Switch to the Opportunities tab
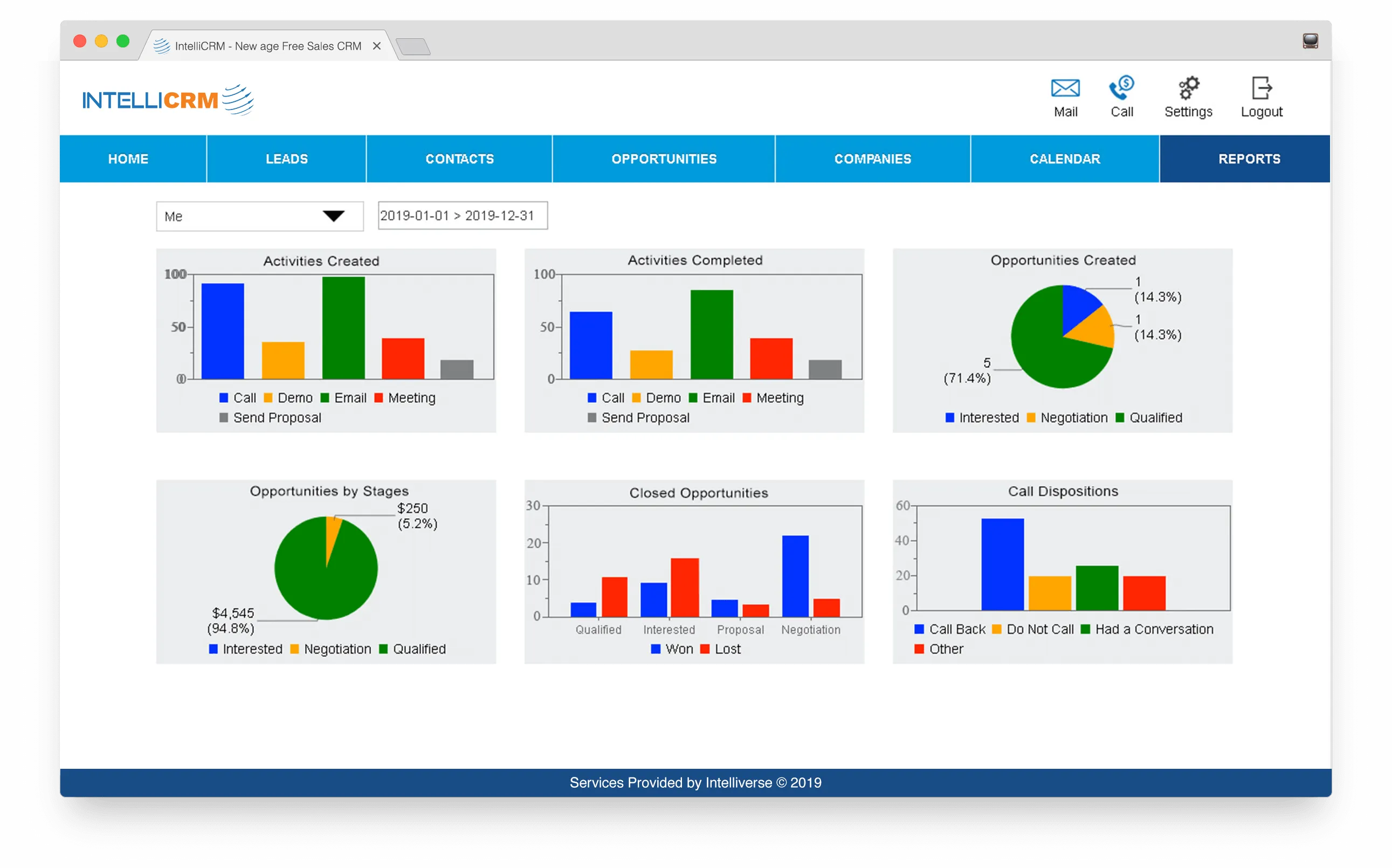Viewport: 1392px width, 868px height. [664, 159]
